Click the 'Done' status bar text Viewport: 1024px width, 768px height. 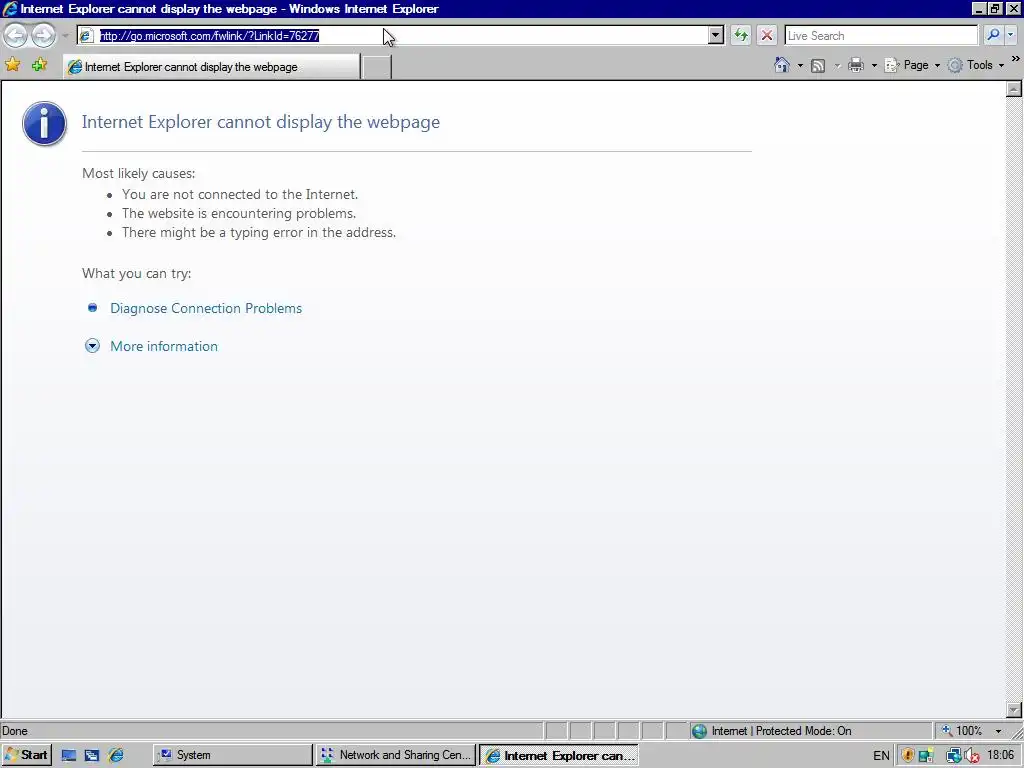click(x=14, y=731)
